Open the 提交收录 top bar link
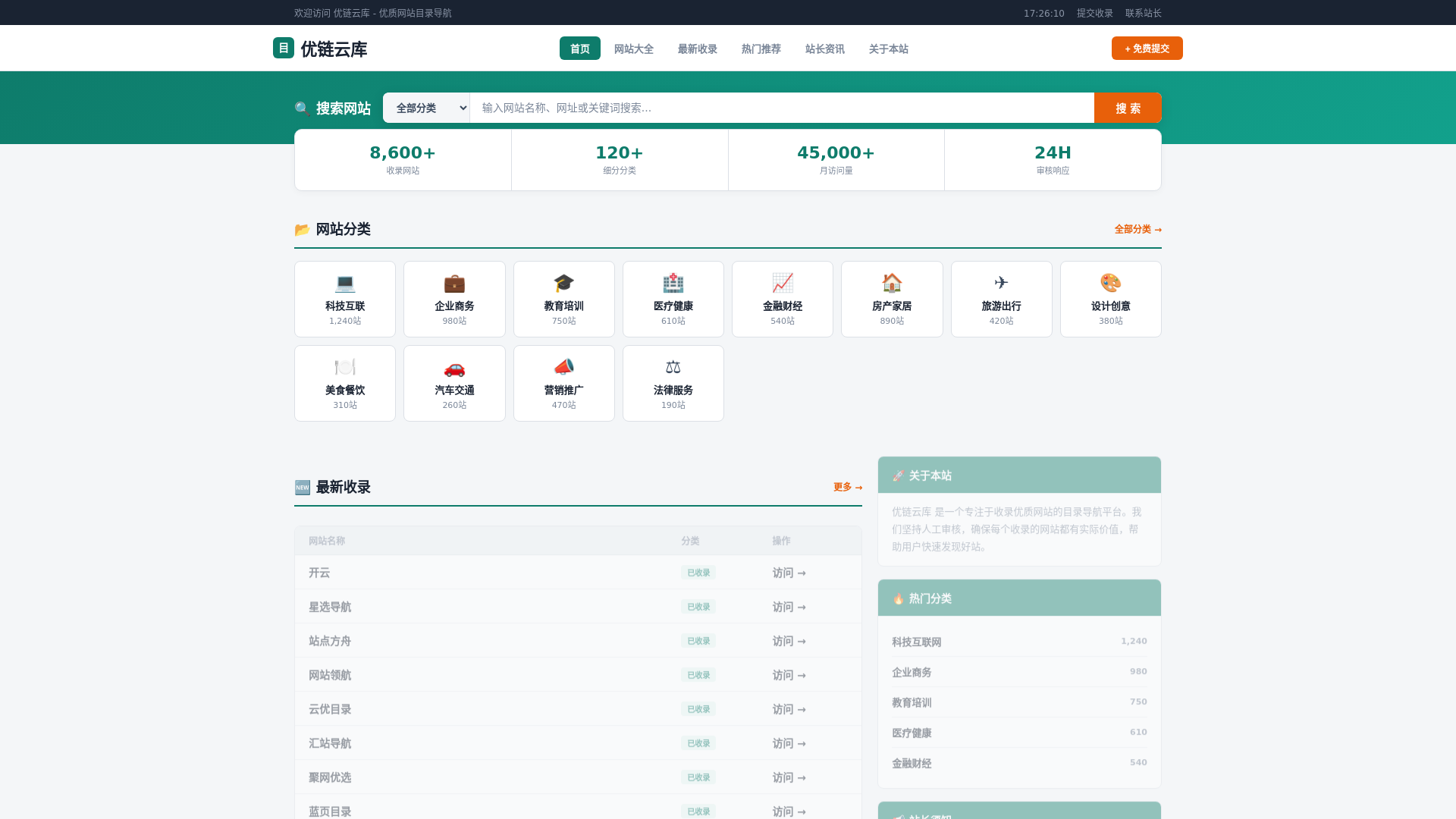Image resolution: width=1456 pixels, height=819 pixels. pos(1095,13)
